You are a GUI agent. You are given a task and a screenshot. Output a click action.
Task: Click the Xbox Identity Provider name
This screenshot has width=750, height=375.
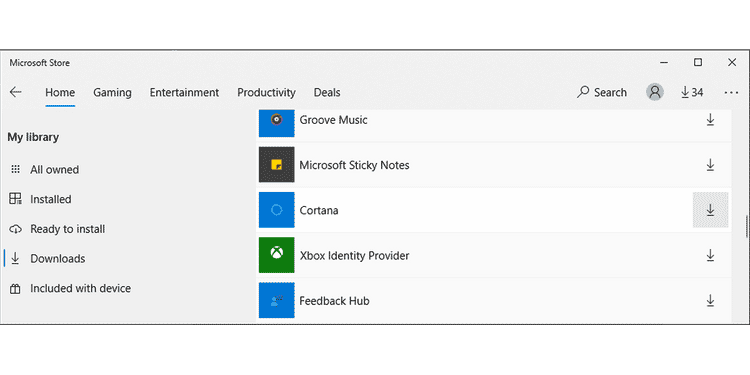pos(354,256)
